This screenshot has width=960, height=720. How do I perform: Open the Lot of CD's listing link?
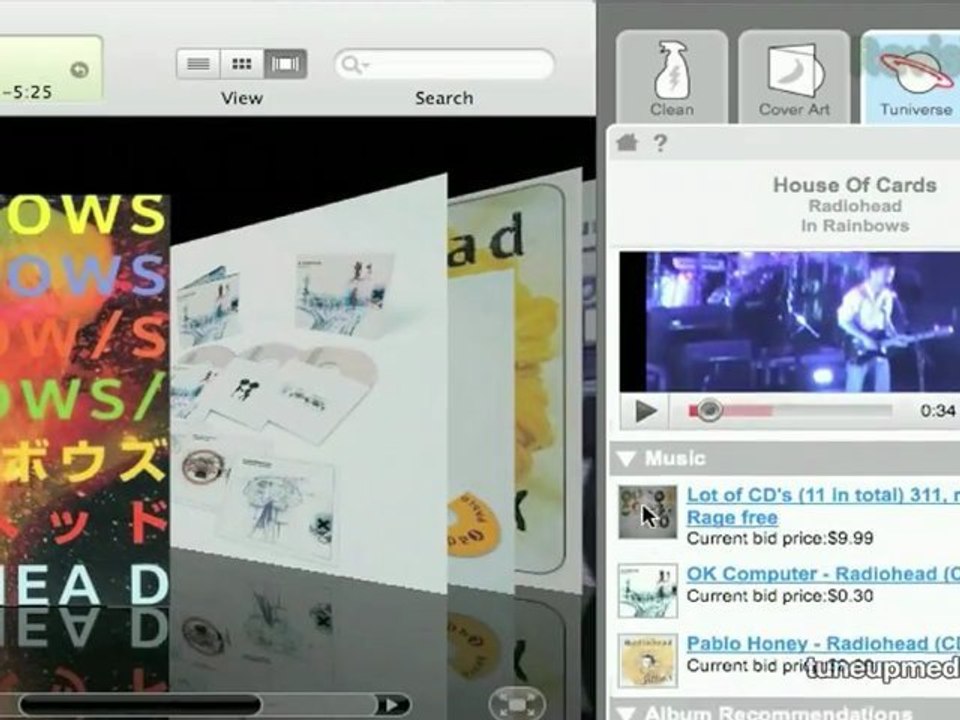823,495
